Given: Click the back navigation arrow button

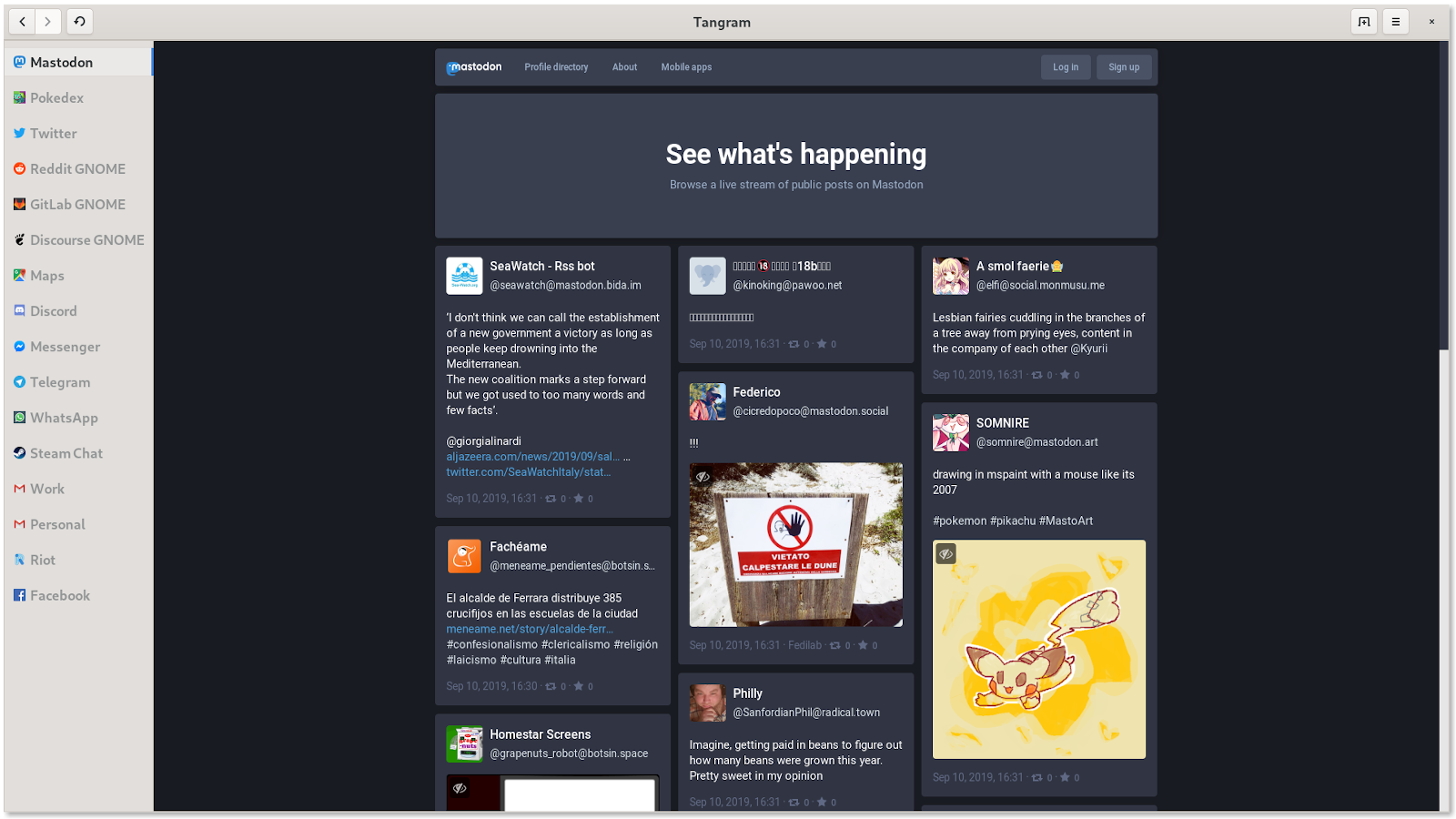Looking at the screenshot, I should click(23, 22).
